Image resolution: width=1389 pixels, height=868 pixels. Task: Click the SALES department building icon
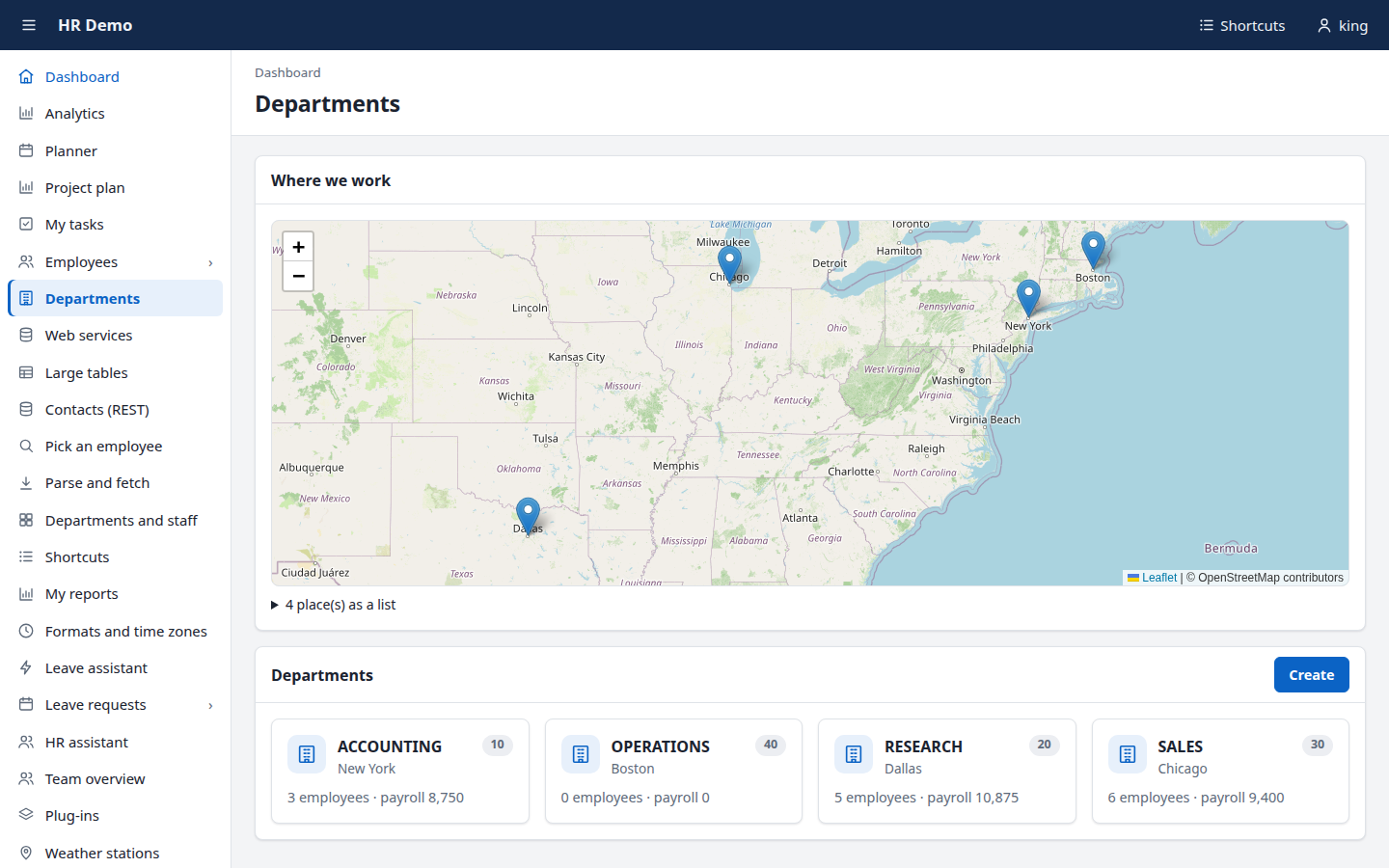pos(1128,754)
